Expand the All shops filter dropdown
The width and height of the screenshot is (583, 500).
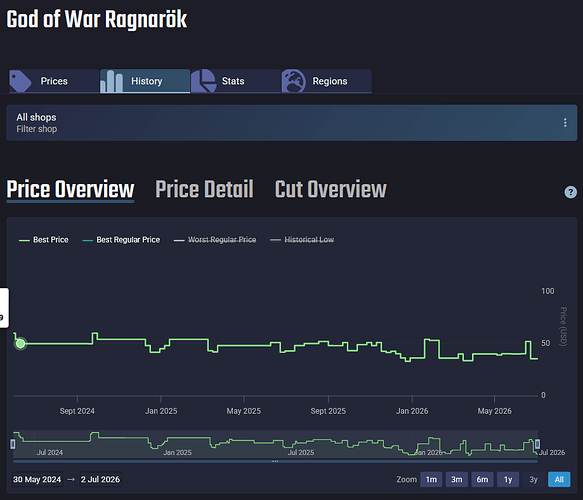tap(292, 123)
